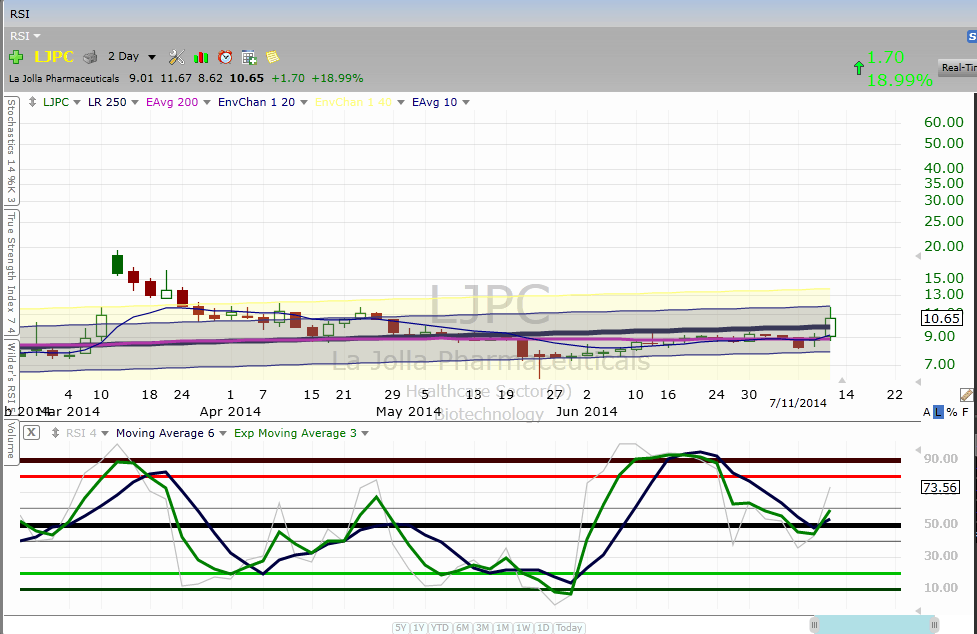Open the RSI layout menu at top
977x634 pixels.
[x=25, y=36]
